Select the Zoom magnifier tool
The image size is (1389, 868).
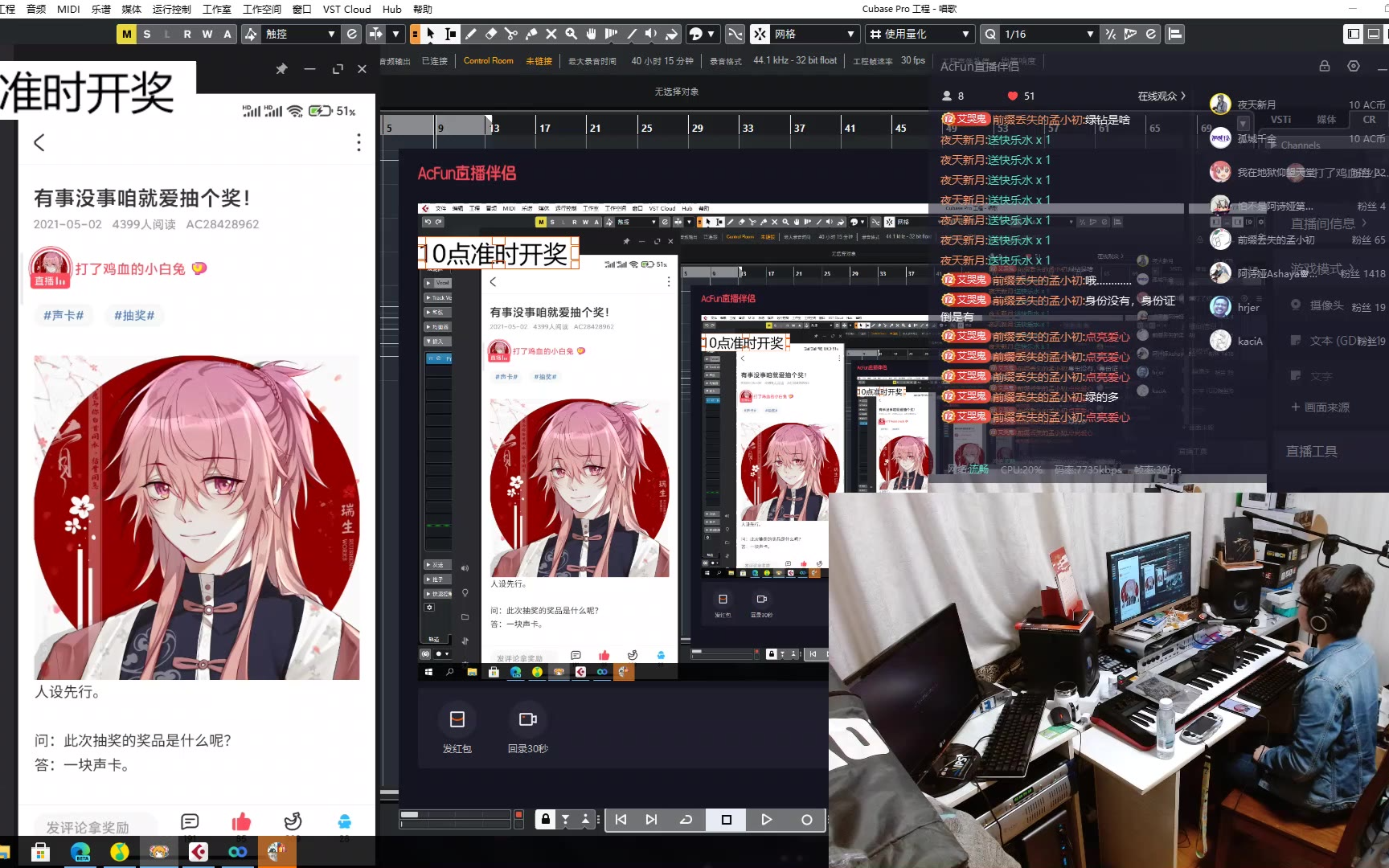[x=572, y=34]
